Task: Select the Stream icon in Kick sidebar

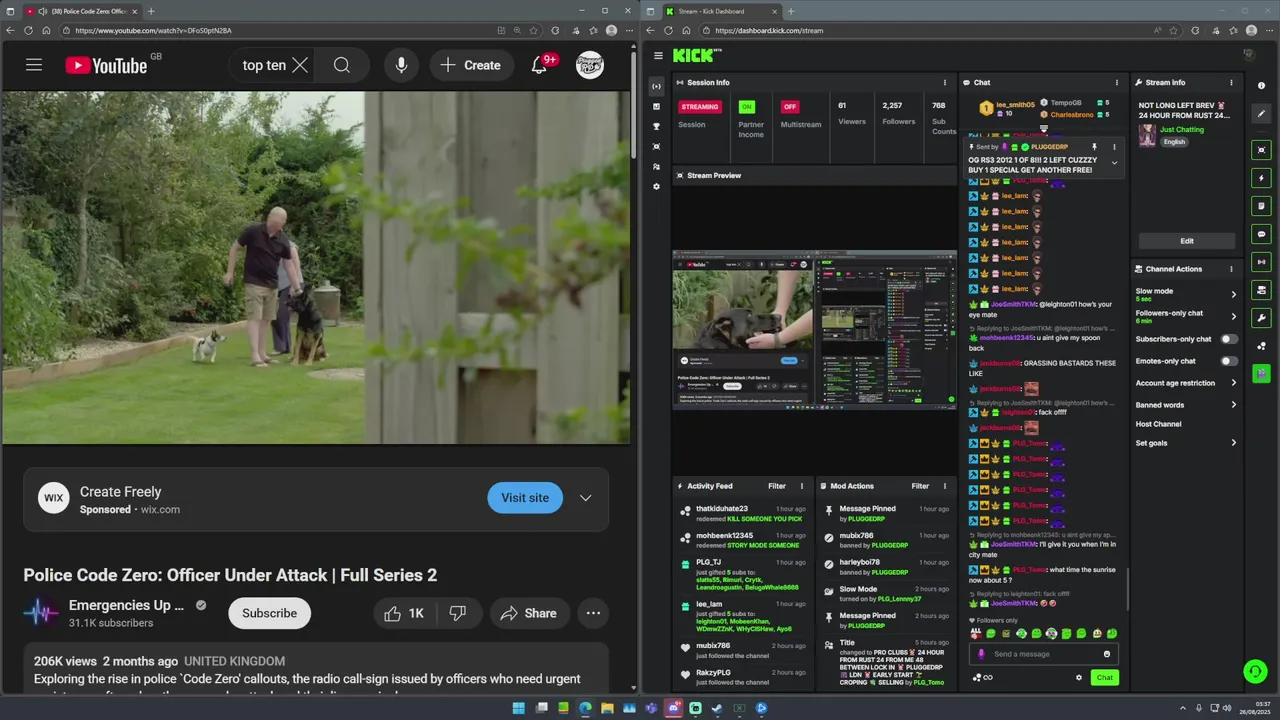Action: [656, 87]
